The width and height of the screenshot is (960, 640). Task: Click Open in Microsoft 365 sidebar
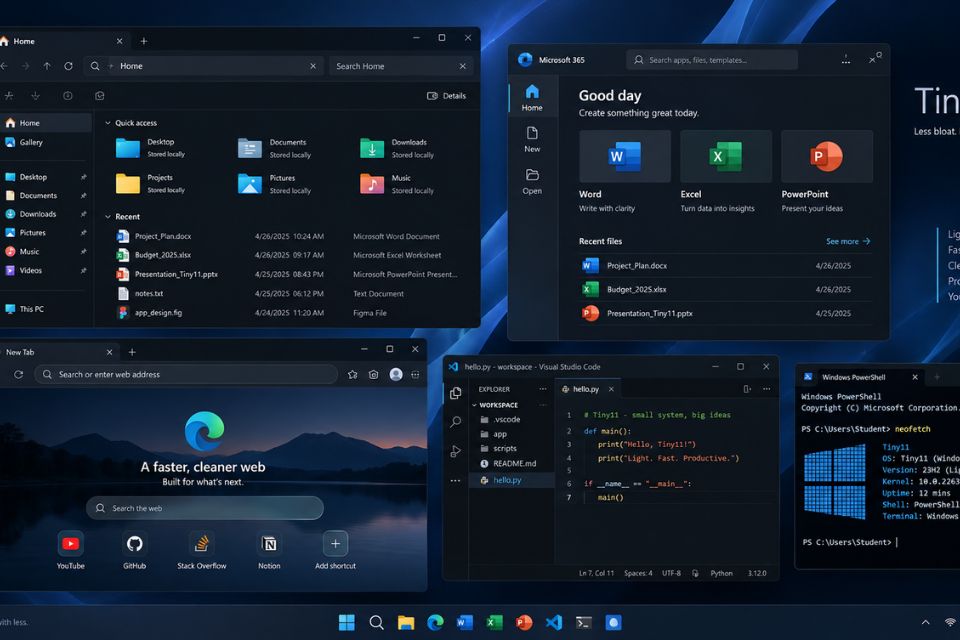point(532,182)
